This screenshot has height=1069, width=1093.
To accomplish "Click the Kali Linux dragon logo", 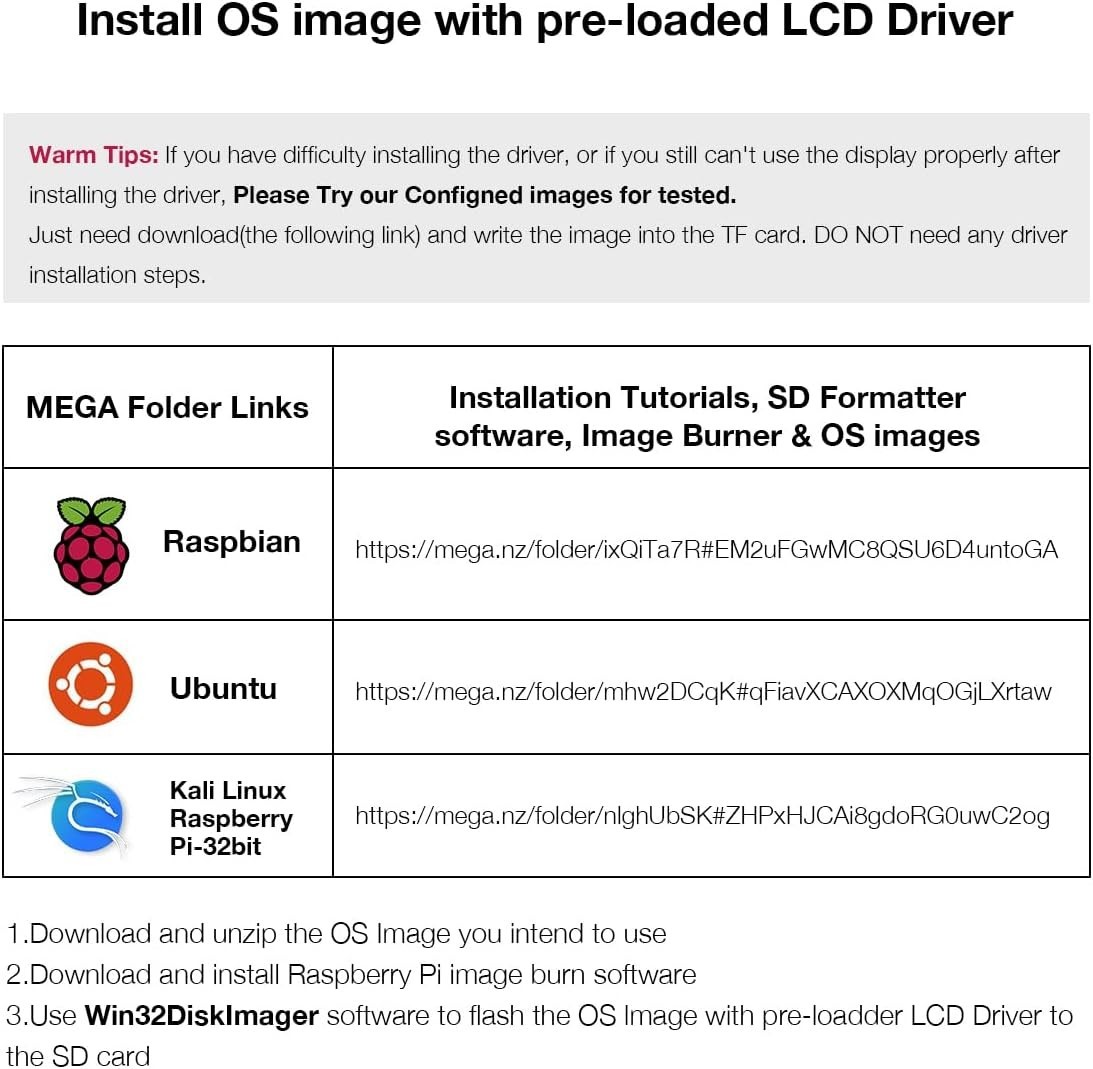I will [77, 816].
